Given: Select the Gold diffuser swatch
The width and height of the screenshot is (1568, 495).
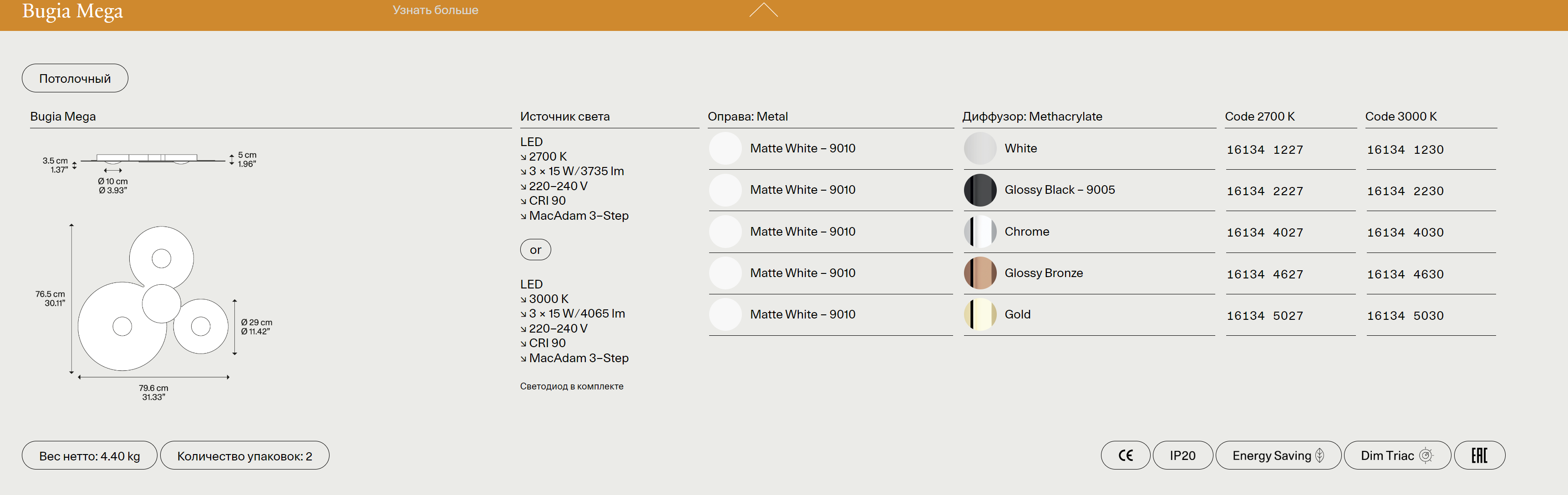Looking at the screenshot, I should pos(980,314).
